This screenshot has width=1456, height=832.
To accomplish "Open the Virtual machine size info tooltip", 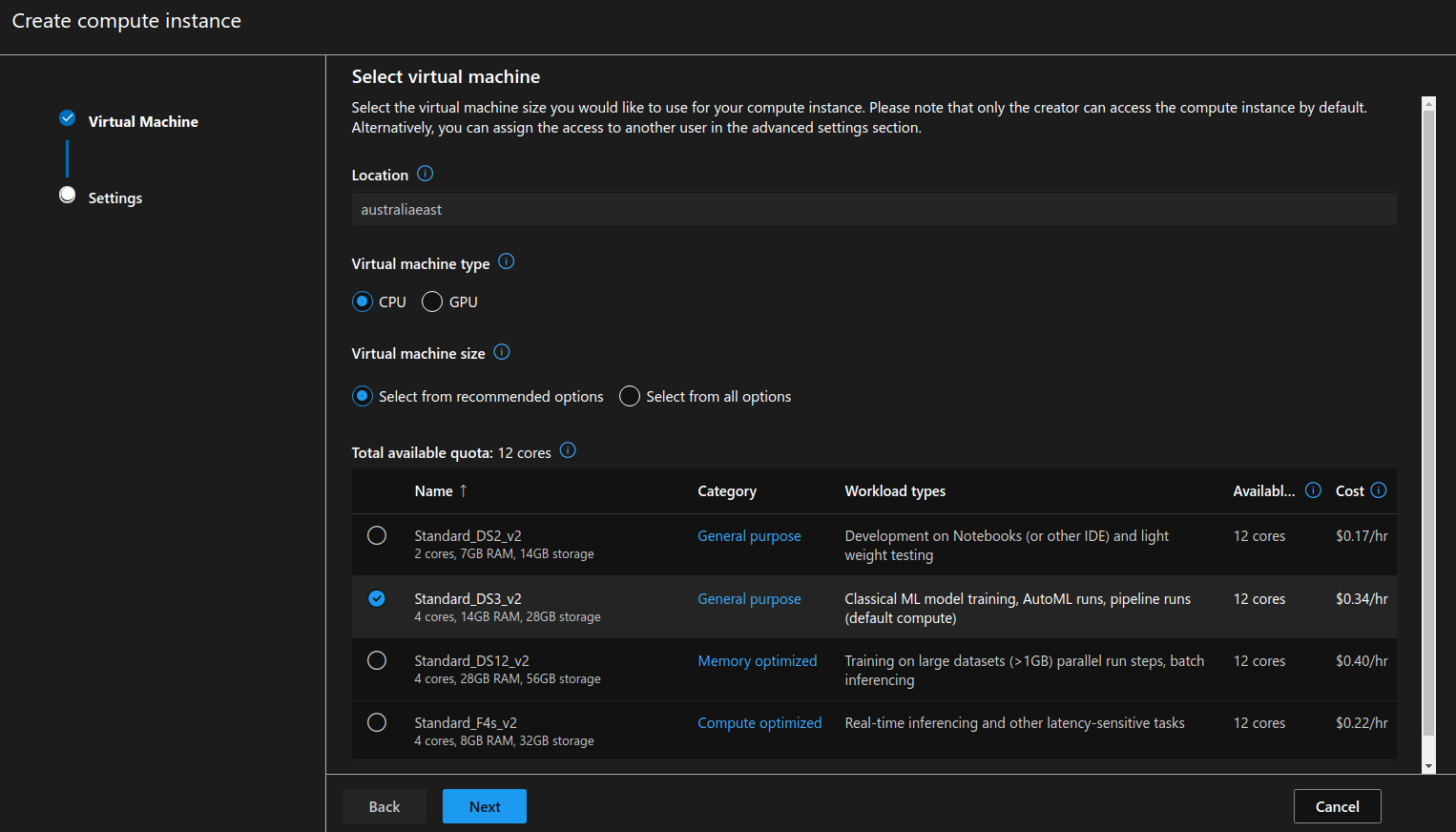I will click(x=501, y=352).
